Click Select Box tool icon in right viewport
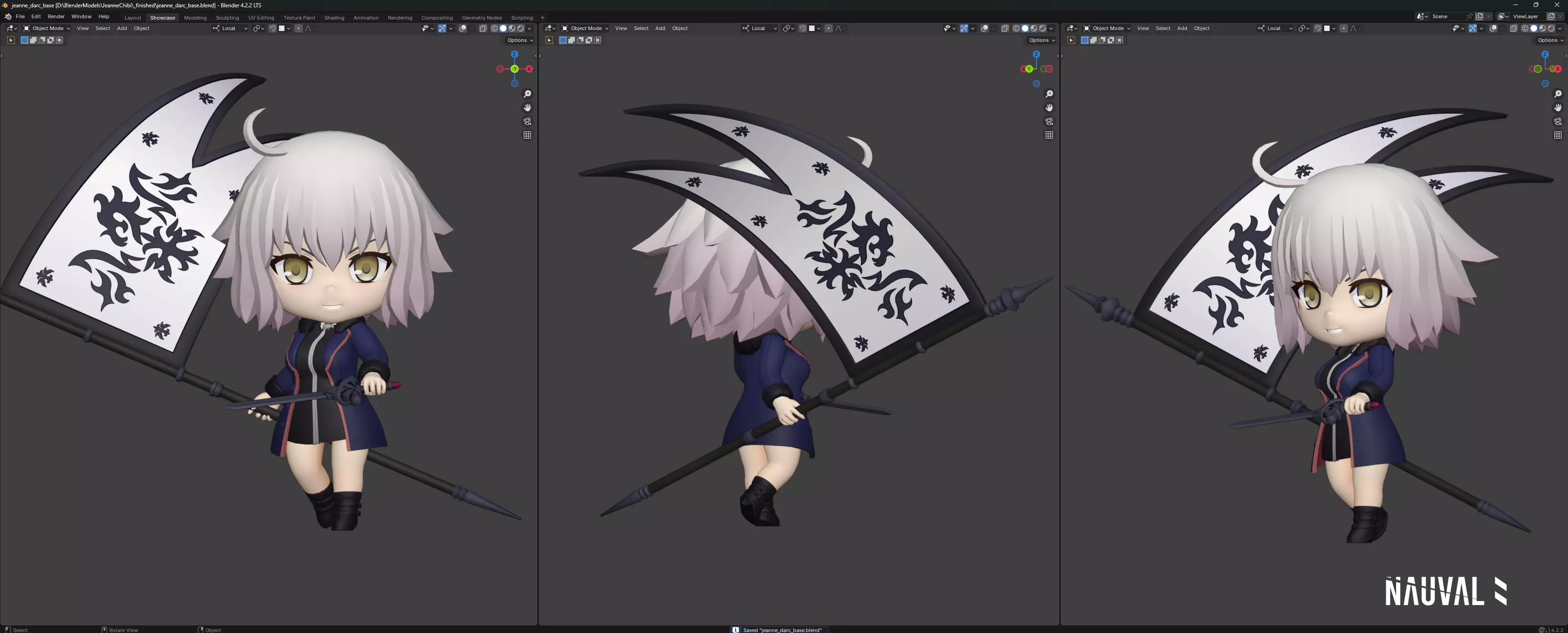Viewport: 1568px width, 633px height. coord(1071,40)
